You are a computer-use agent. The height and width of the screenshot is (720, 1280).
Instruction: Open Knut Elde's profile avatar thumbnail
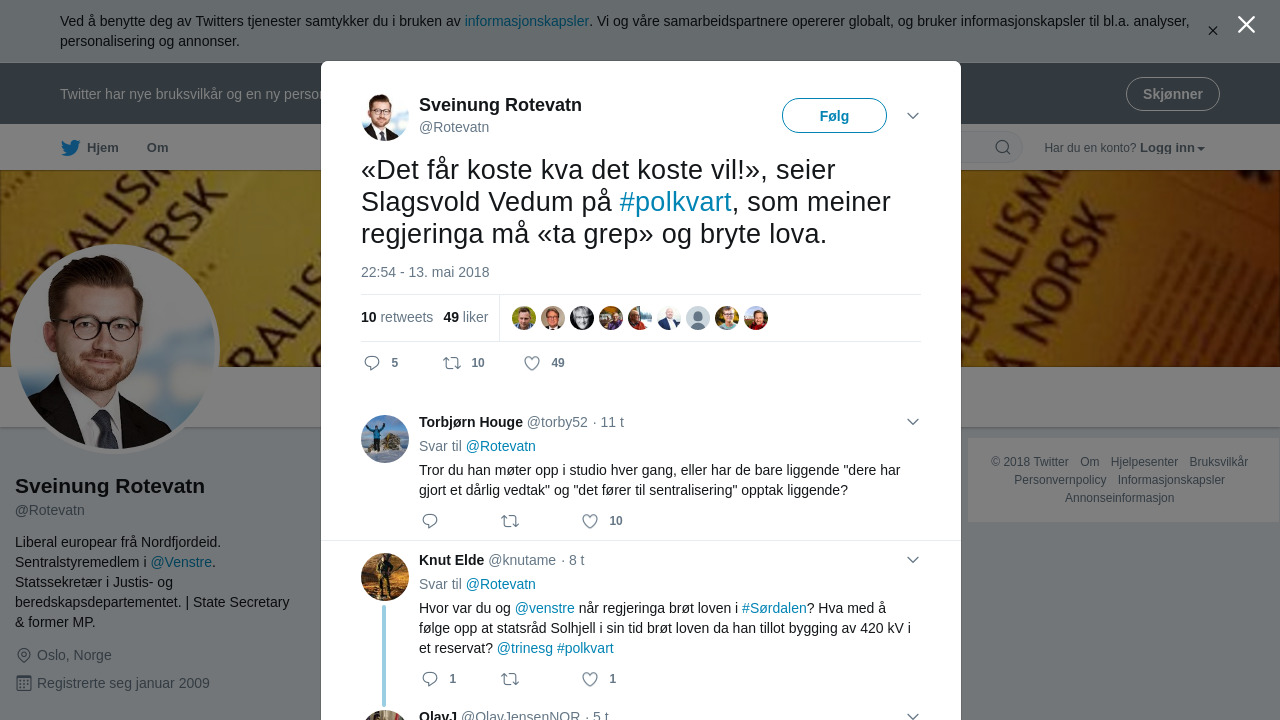point(385,577)
